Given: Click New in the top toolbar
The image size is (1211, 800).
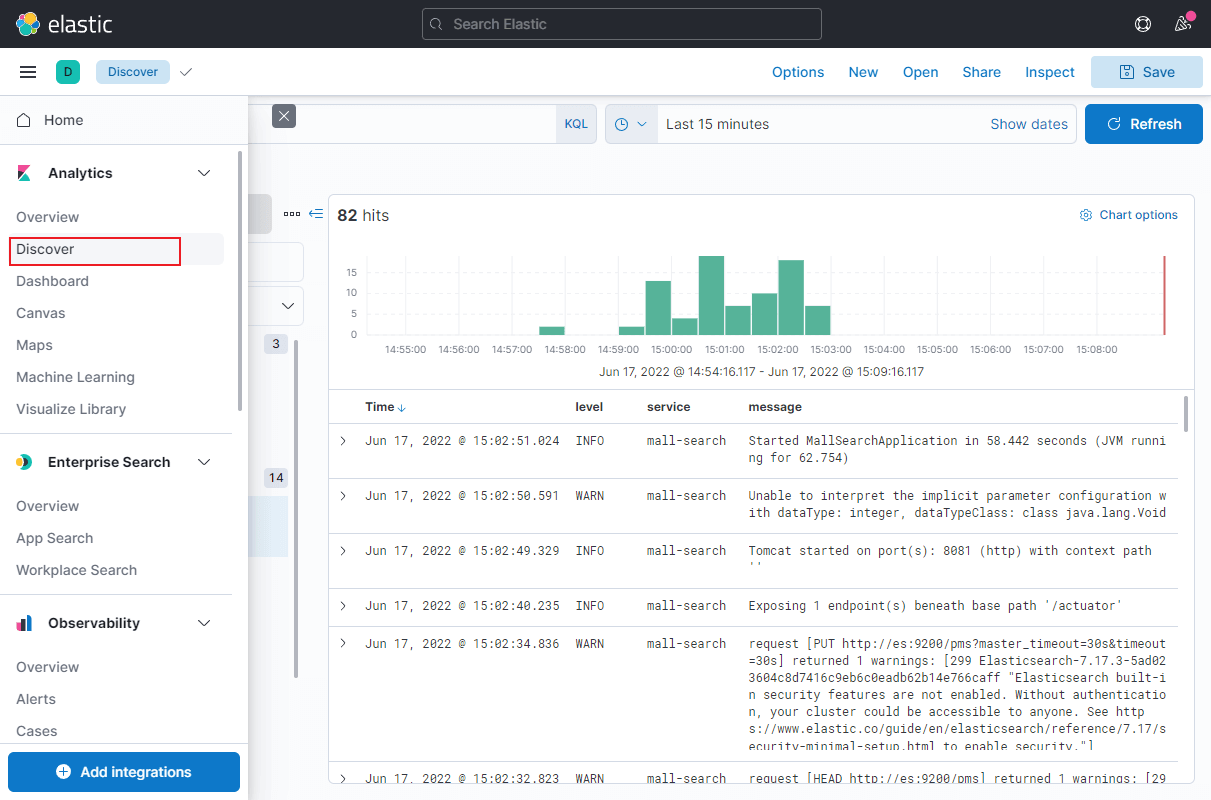Looking at the screenshot, I should (x=863, y=72).
